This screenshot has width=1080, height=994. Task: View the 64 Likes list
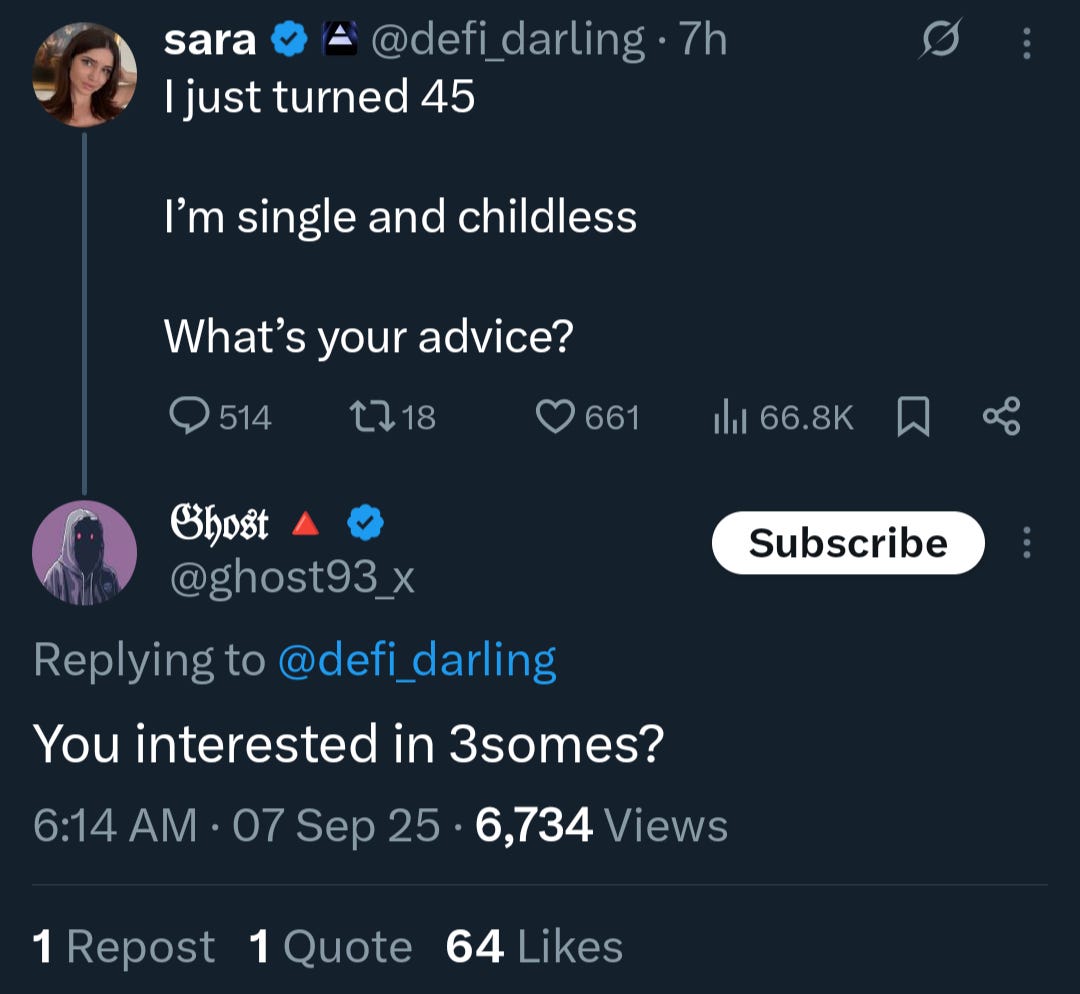click(x=535, y=946)
